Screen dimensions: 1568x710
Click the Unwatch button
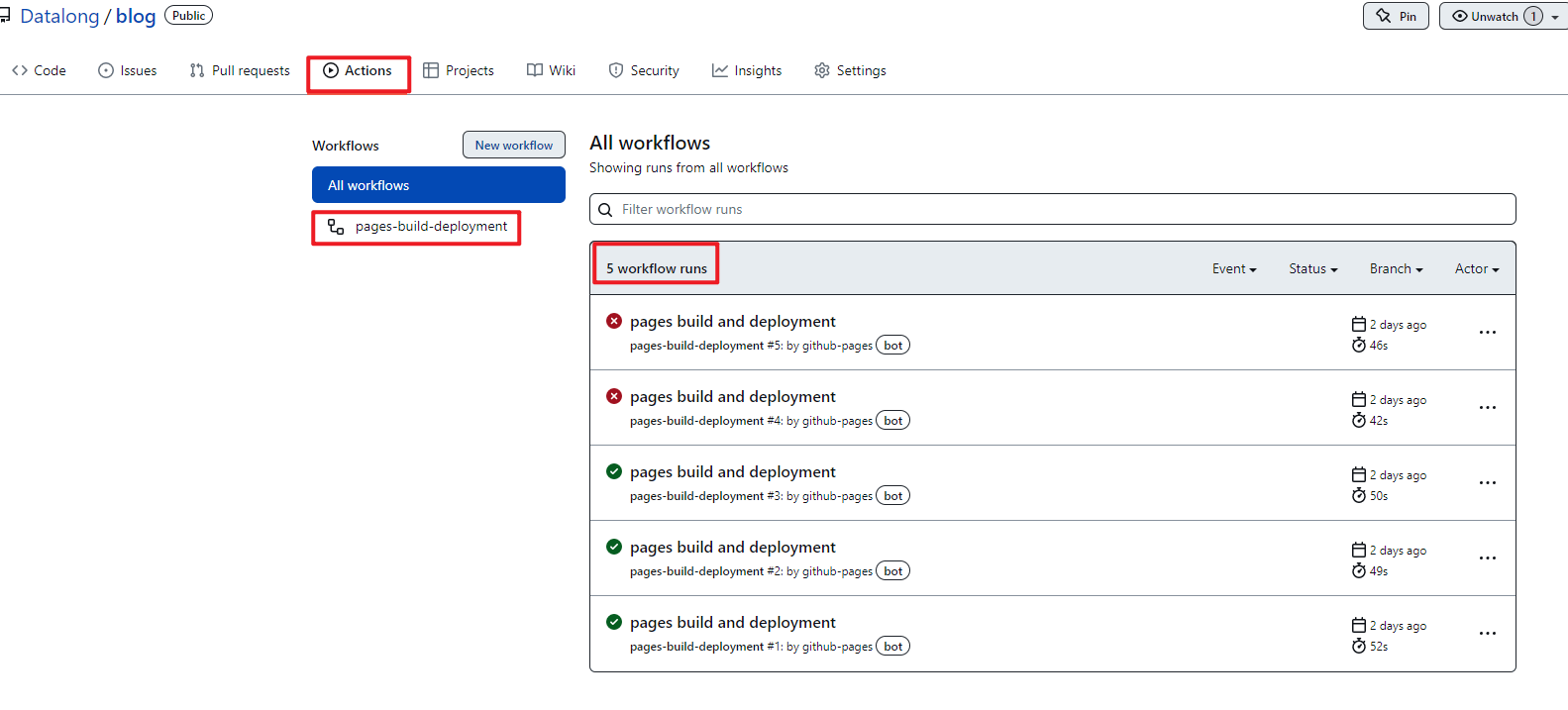[1496, 16]
